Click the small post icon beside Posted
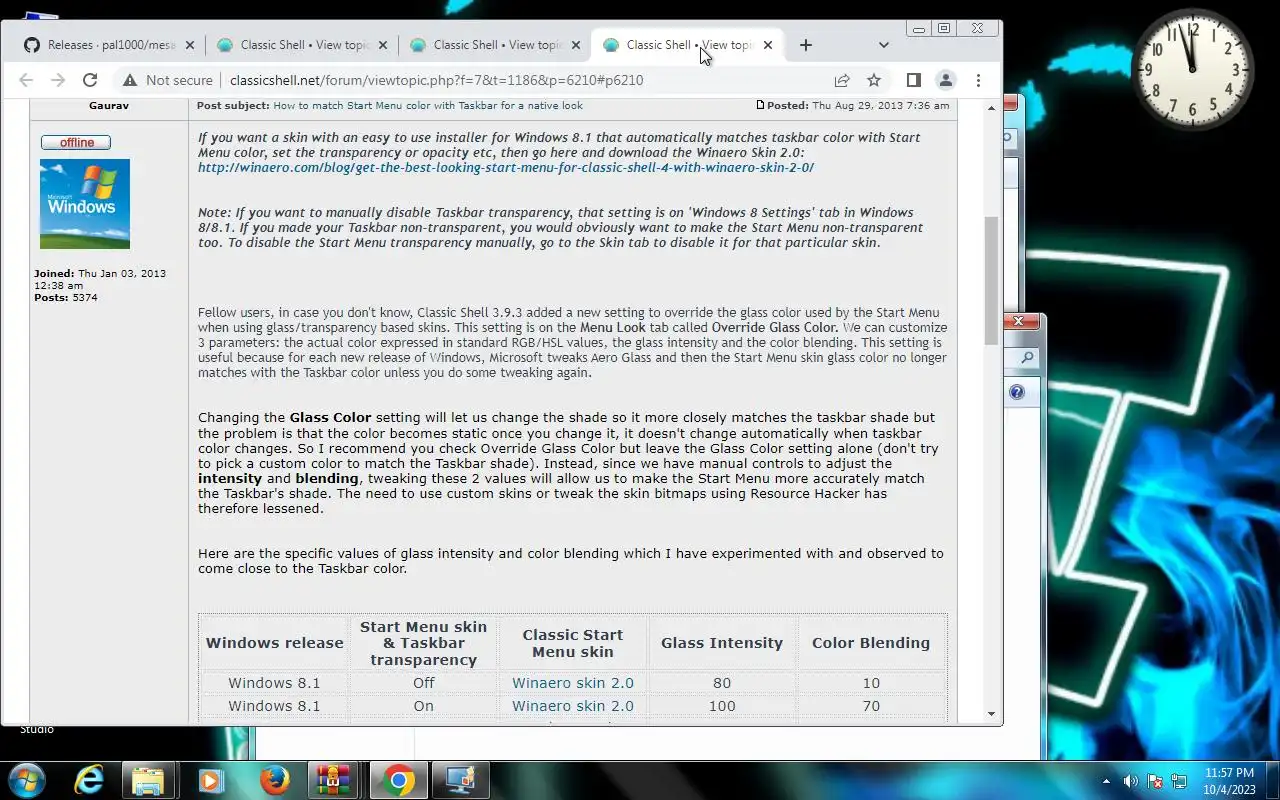Screen dimensions: 1280x800 point(760,105)
